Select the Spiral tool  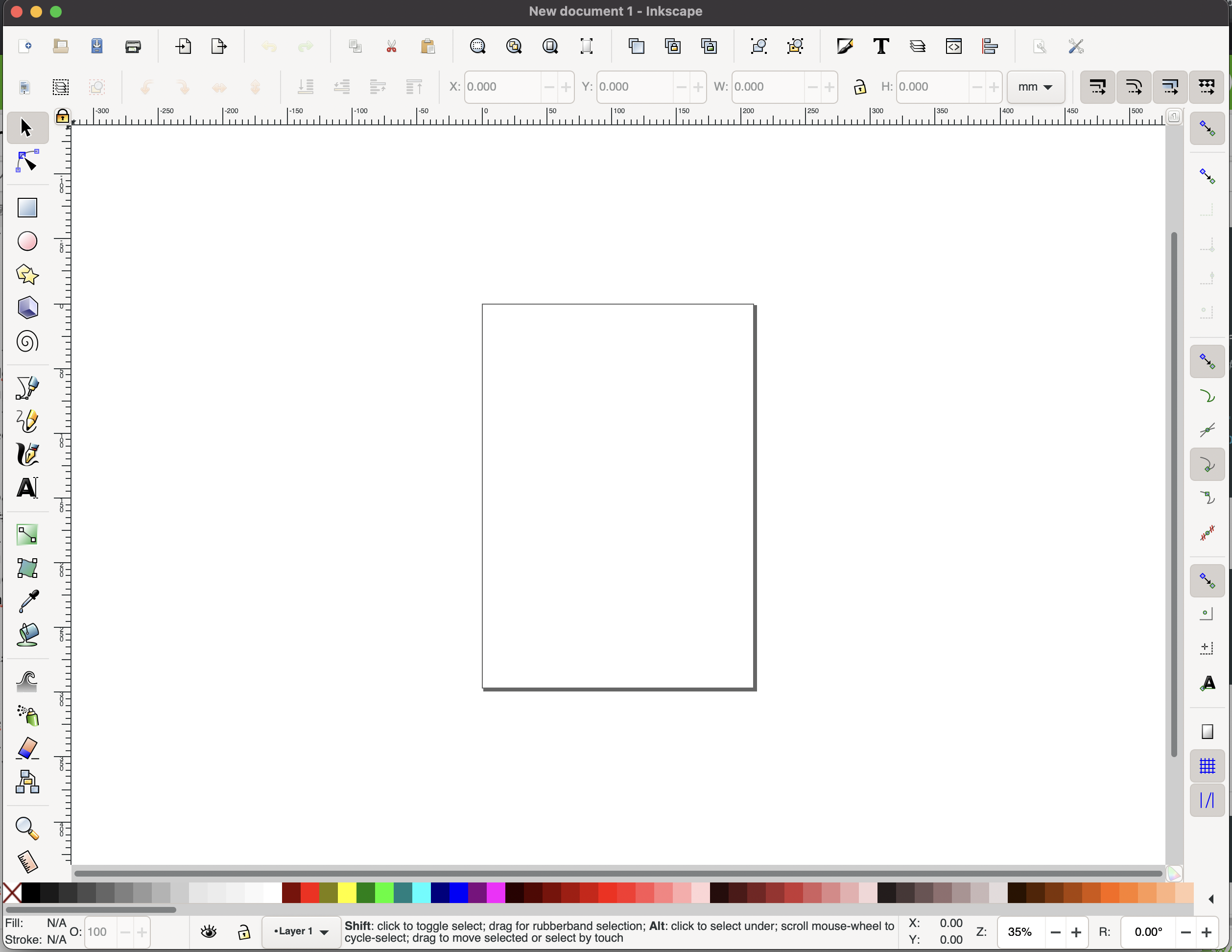click(26, 341)
